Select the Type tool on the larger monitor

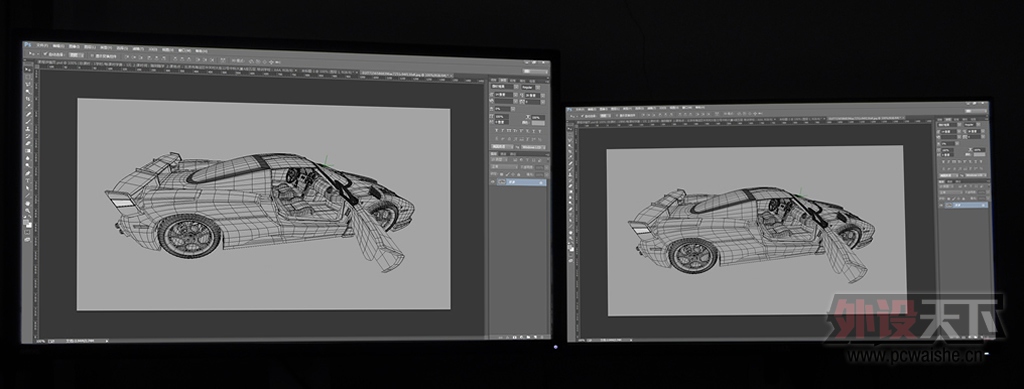pos(27,181)
